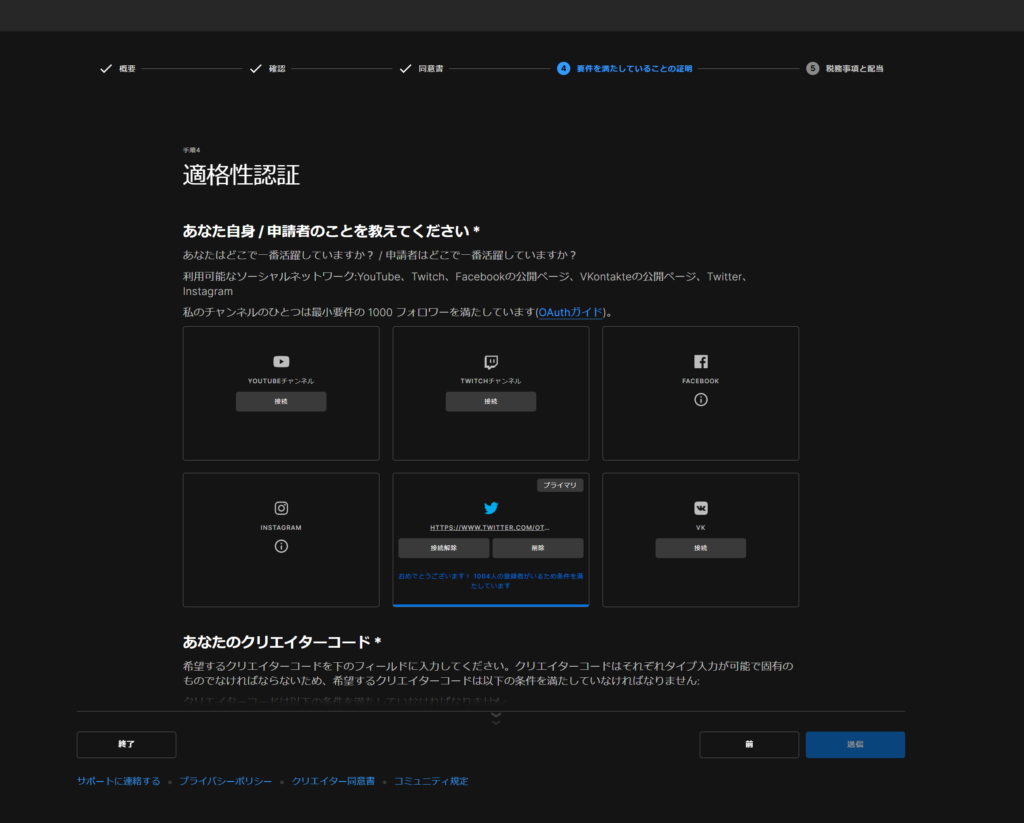Open the OAuthガイド link
The height and width of the screenshot is (823, 1024).
(570, 312)
